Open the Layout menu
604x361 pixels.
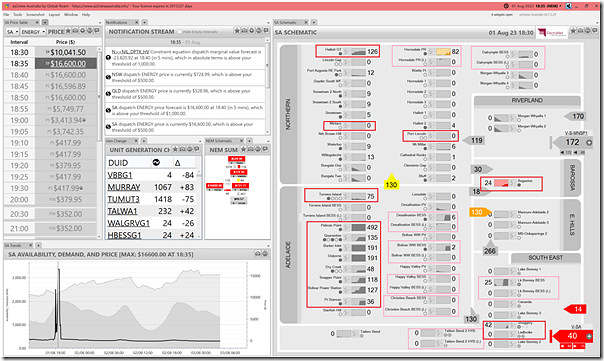[x=54, y=15]
